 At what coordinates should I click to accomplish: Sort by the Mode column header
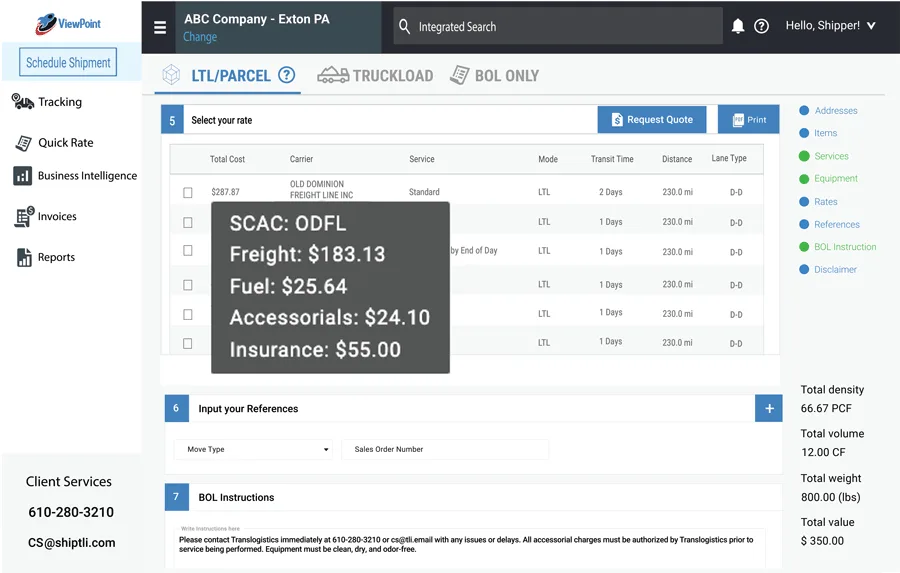pos(548,159)
